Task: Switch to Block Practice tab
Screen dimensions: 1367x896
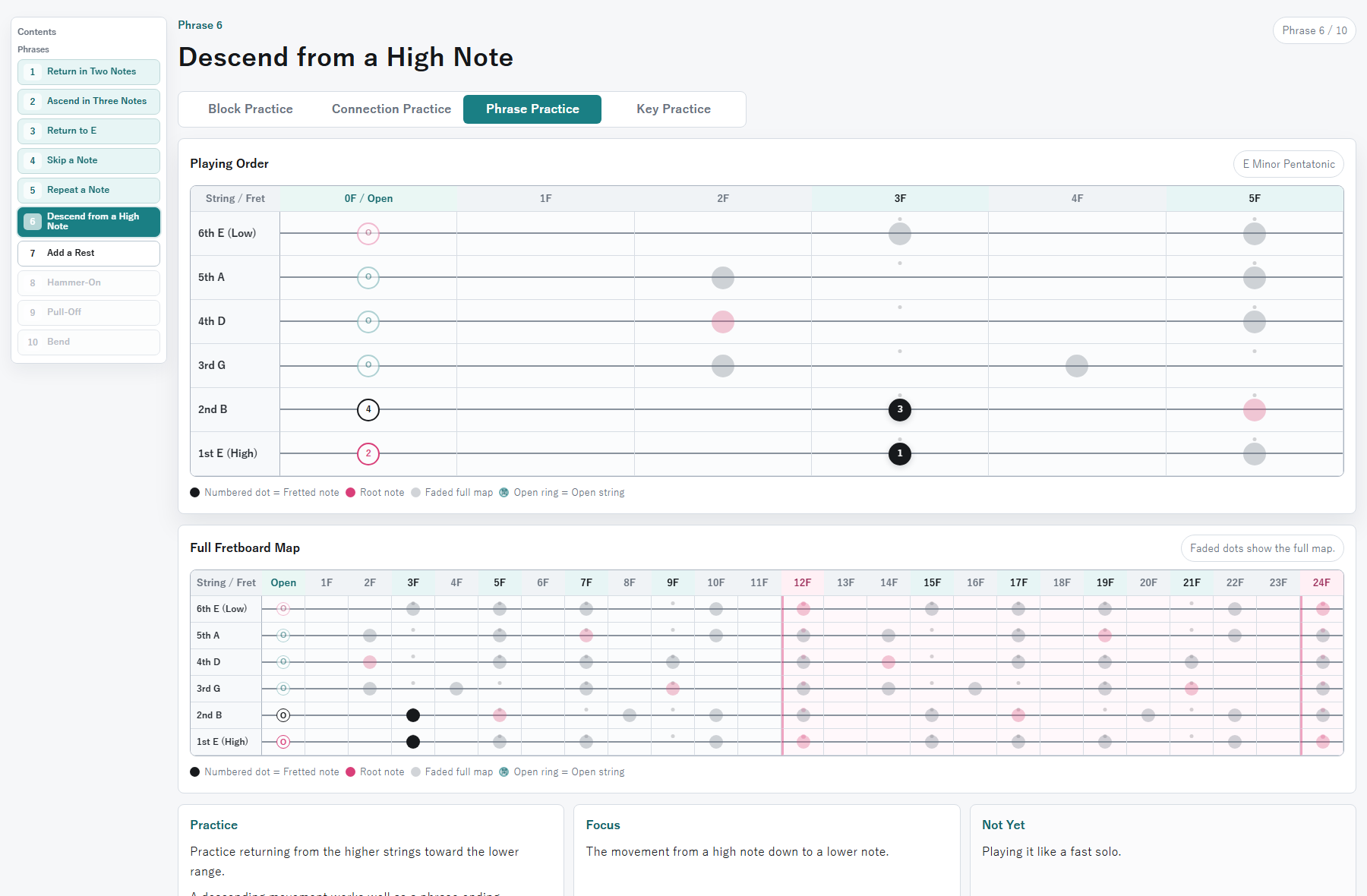Action: [251, 109]
